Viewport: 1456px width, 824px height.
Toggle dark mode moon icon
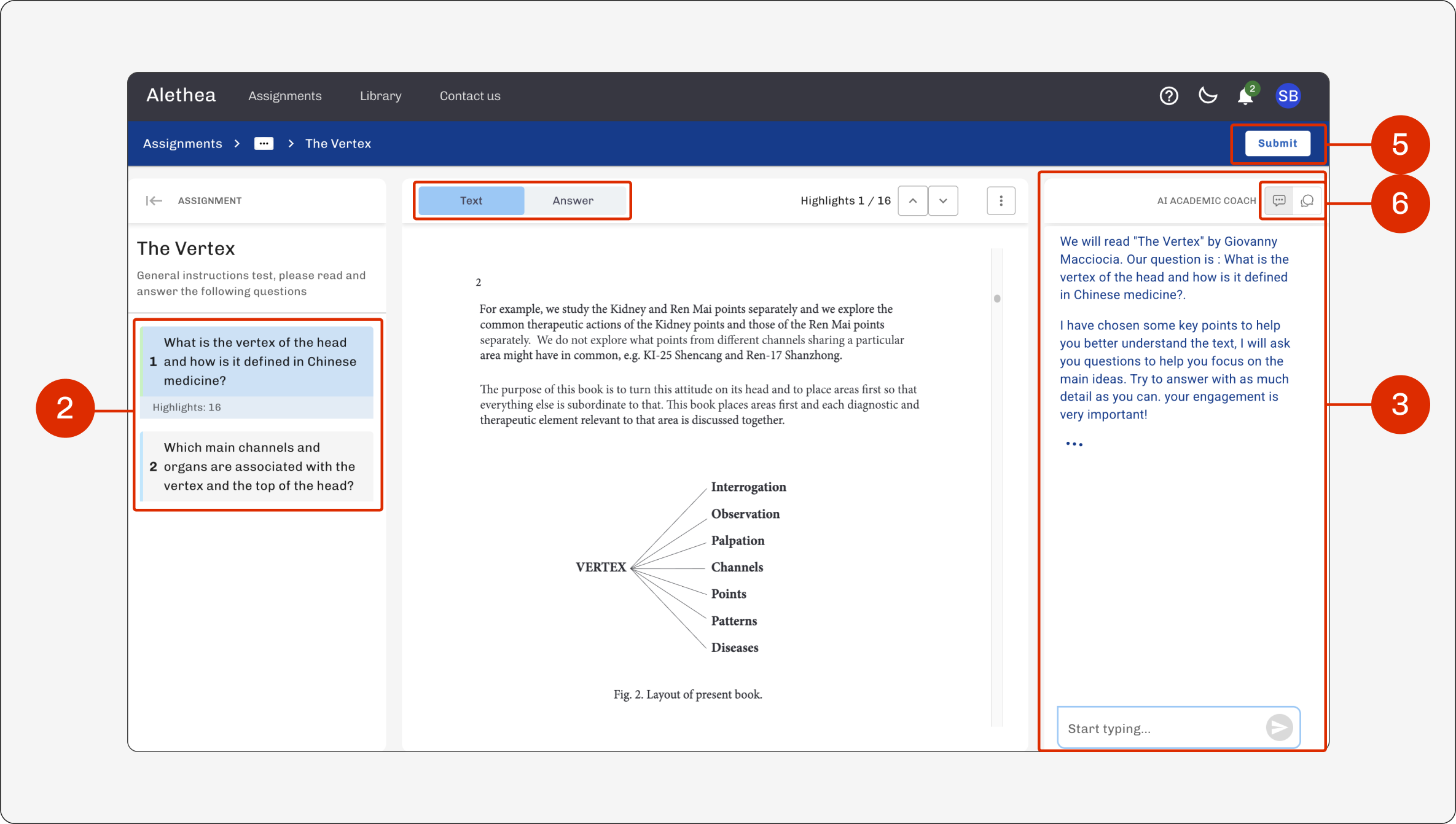pyautogui.click(x=1208, y=95)
